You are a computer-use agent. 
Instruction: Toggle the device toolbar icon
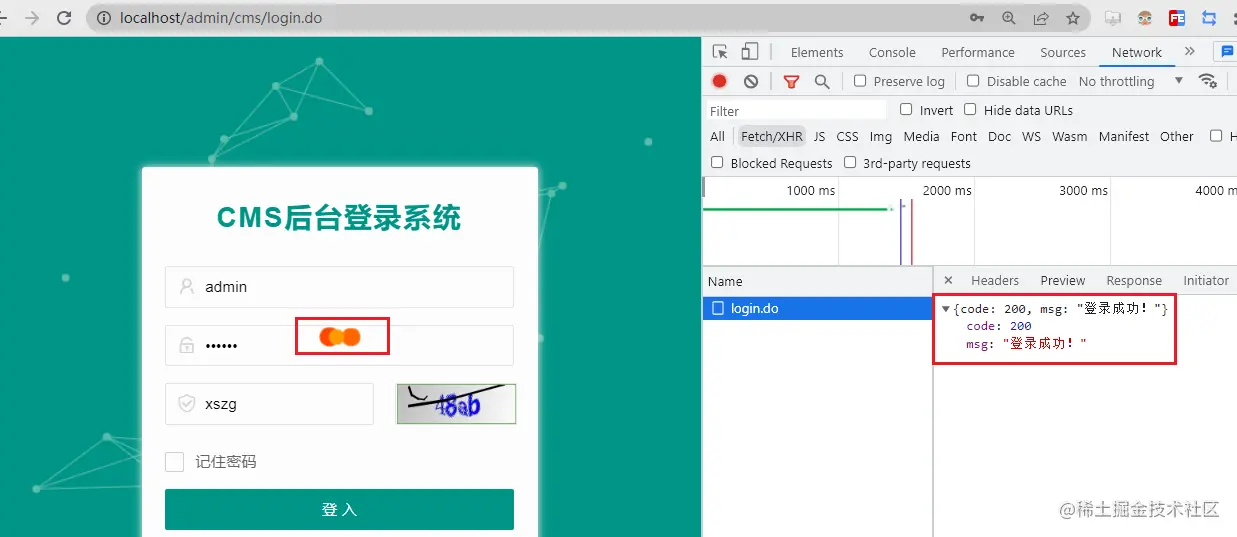(x=750, y=52)
